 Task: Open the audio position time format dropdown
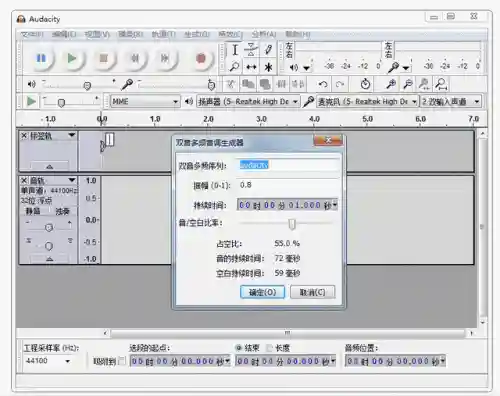point(443,361)
